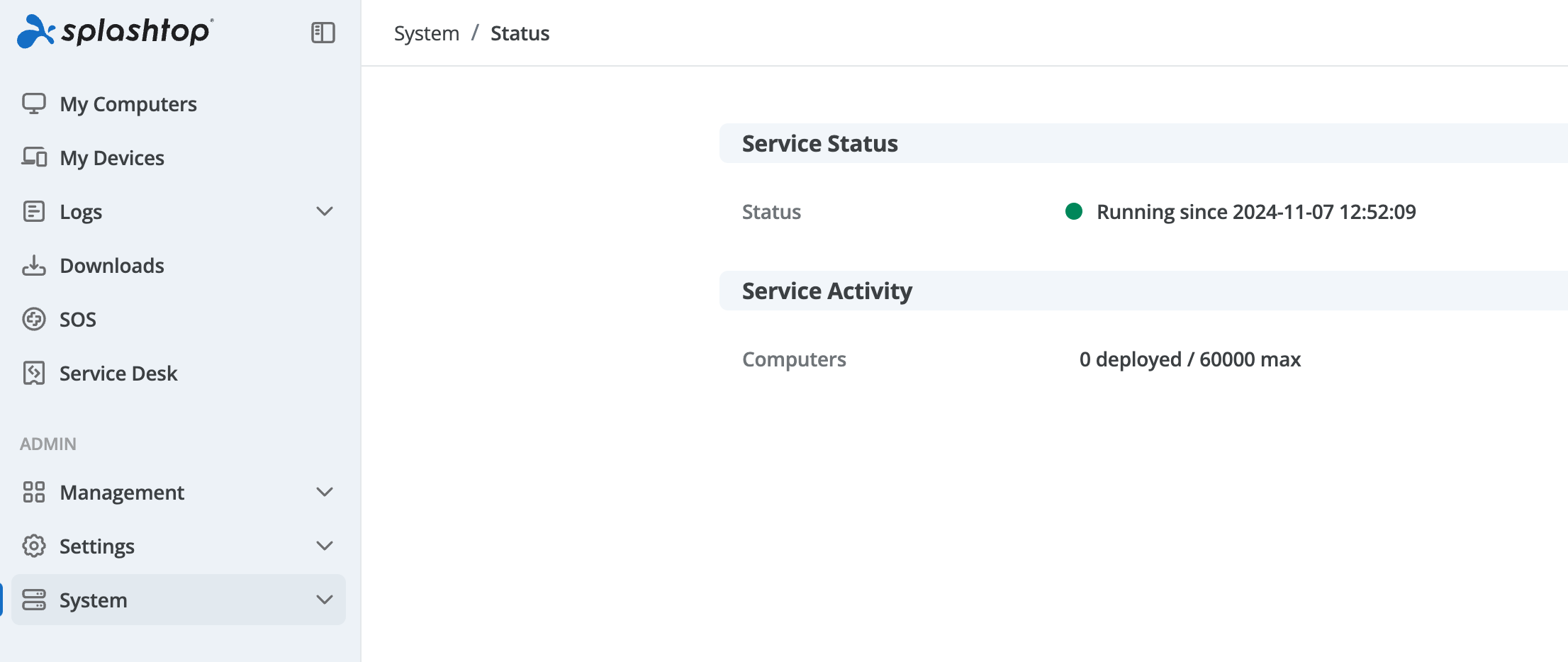Click the Downloads arrow icon
This screenshot has width=1568, height=662.
tap(34, 265)
